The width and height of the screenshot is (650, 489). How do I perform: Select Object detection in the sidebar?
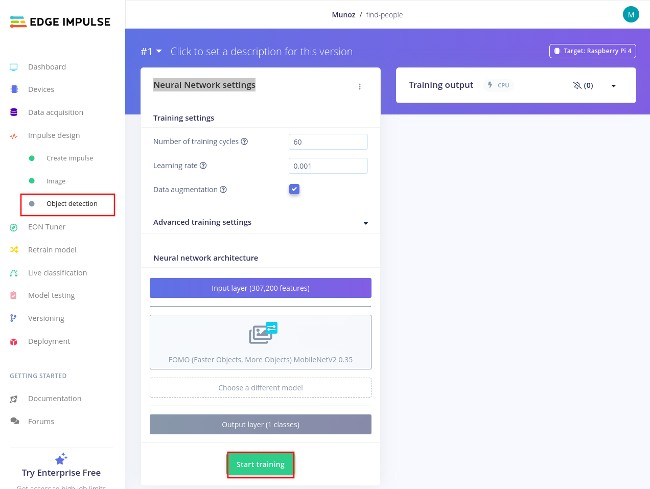click(72, 204)
